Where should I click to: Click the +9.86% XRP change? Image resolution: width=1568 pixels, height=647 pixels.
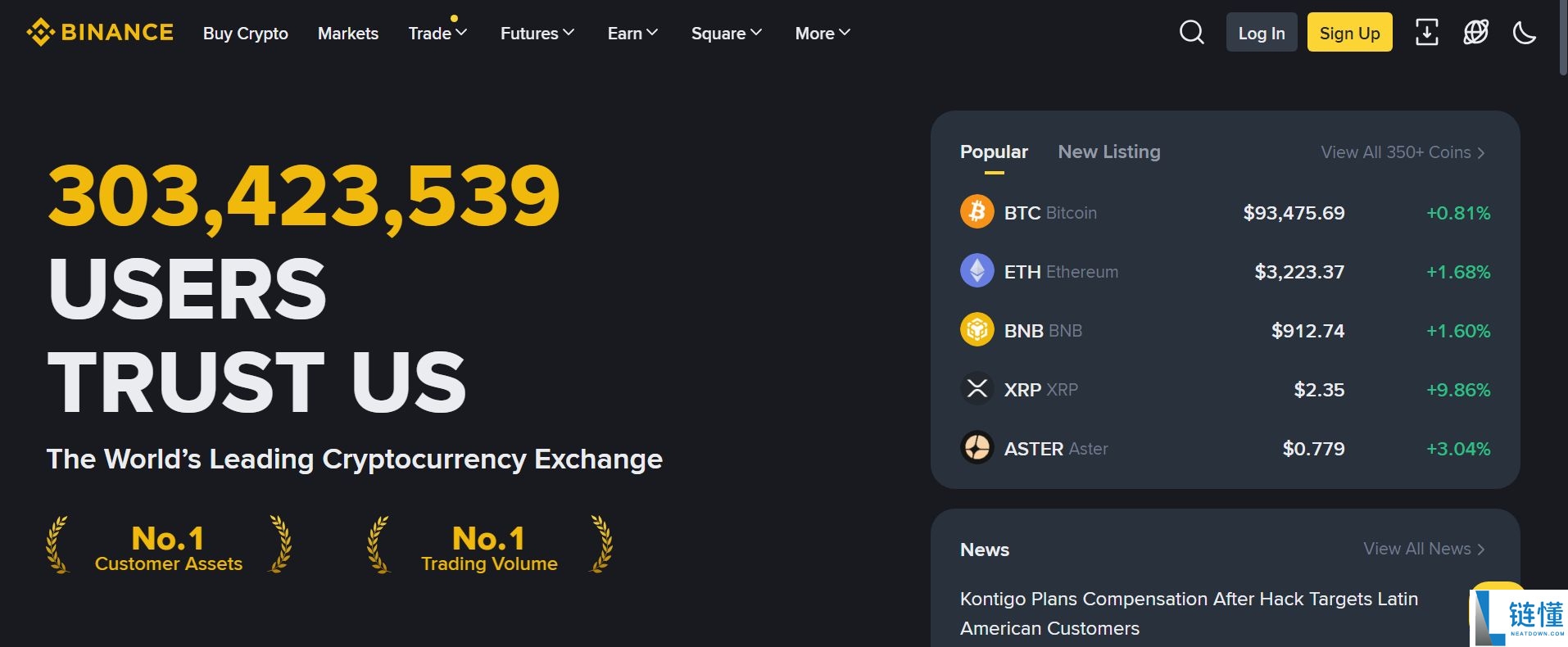click(x=1458, y=390)
